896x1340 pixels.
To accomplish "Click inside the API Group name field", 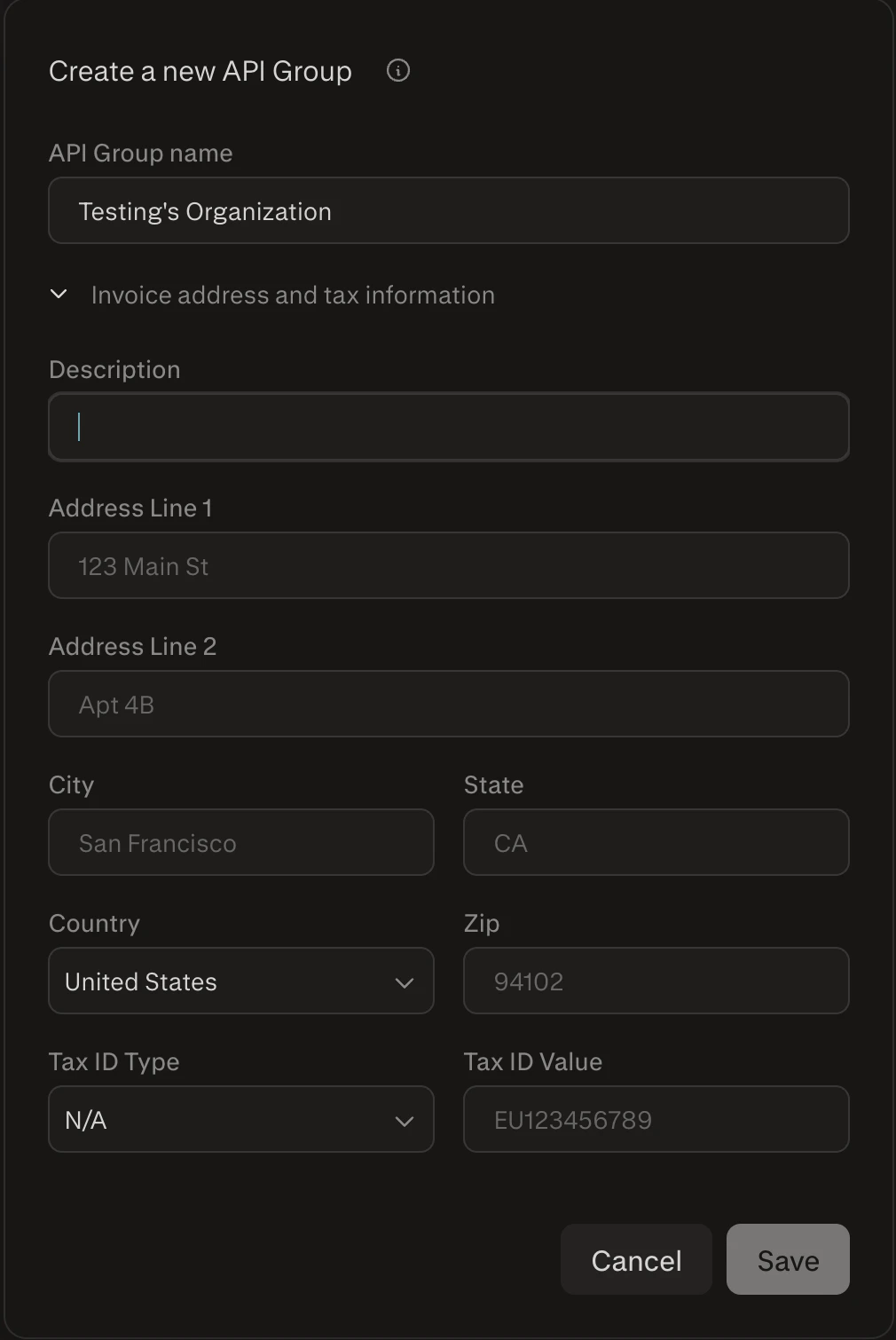I will pyautogui.click(x=448, y=210).
